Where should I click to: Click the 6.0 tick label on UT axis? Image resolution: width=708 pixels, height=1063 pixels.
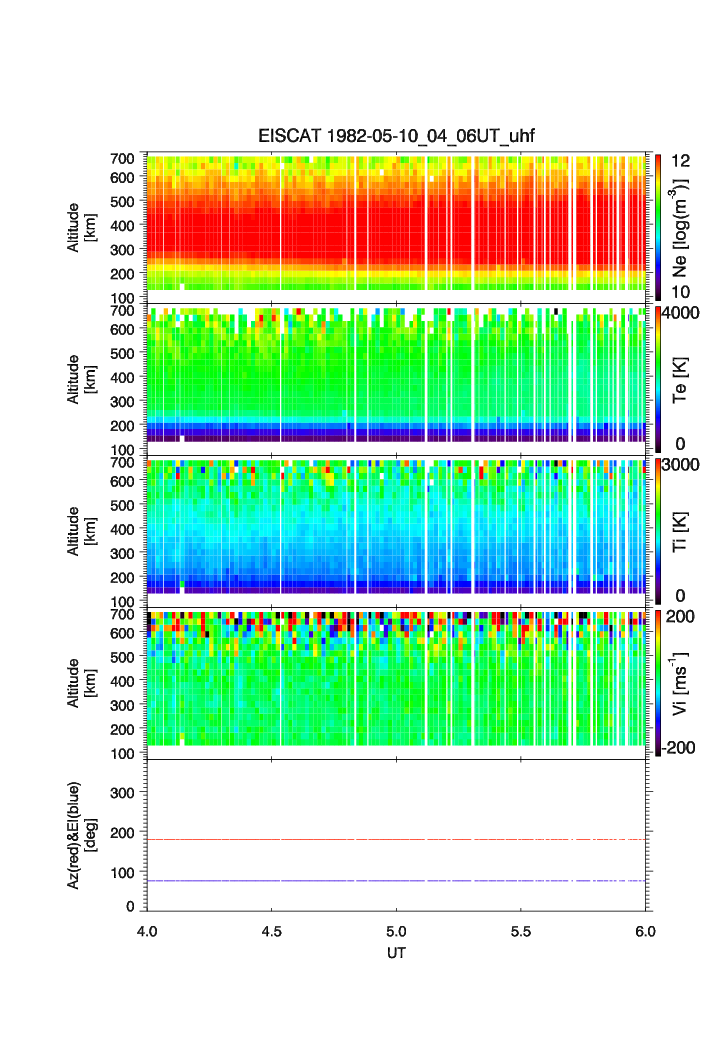(x=646, y=931)
